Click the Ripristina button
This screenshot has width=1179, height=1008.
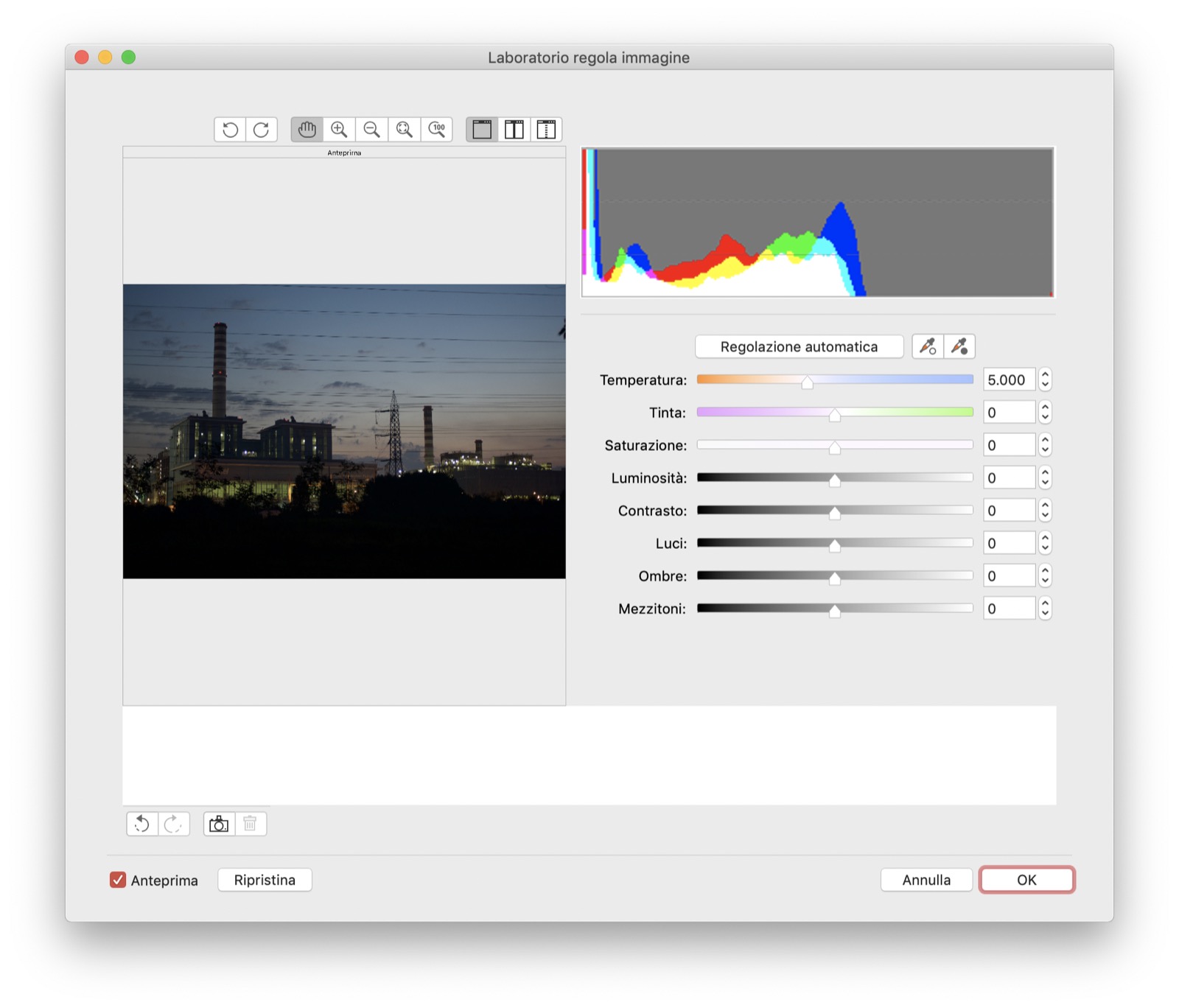[265, 880]
